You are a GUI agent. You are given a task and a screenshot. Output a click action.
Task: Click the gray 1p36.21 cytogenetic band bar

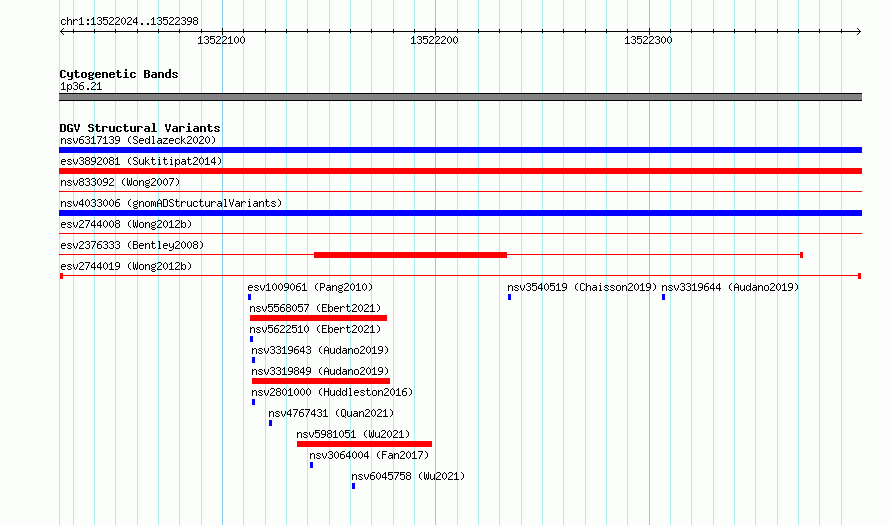460,97
